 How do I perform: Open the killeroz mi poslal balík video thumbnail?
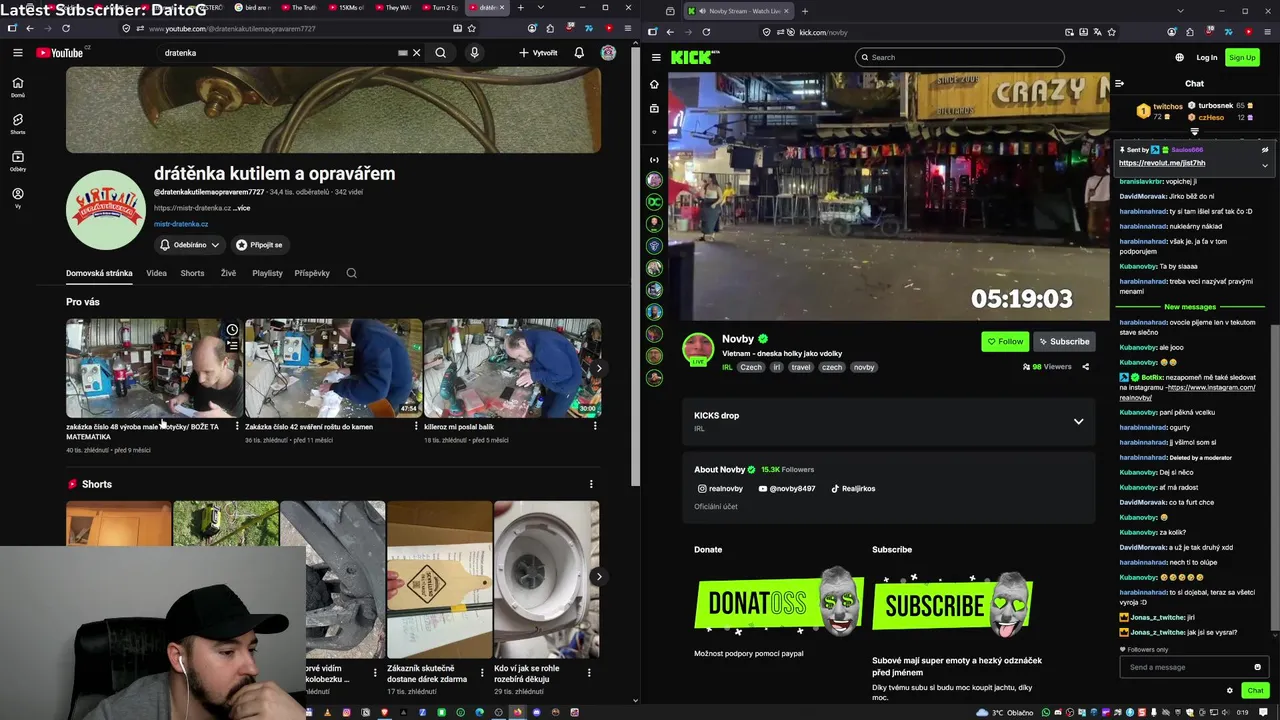512,368
